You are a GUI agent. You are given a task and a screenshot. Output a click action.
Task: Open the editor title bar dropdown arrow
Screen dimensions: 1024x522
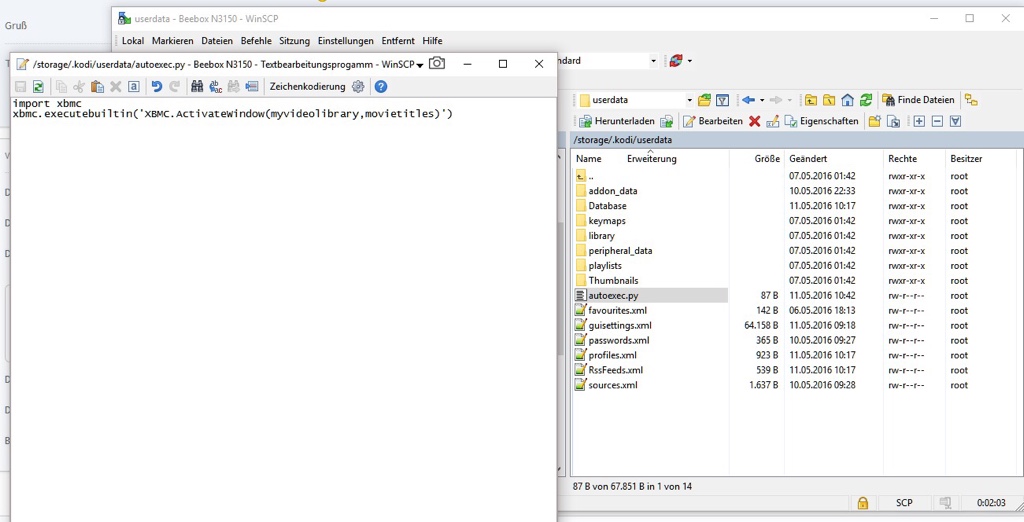click(x=420, y=65)
